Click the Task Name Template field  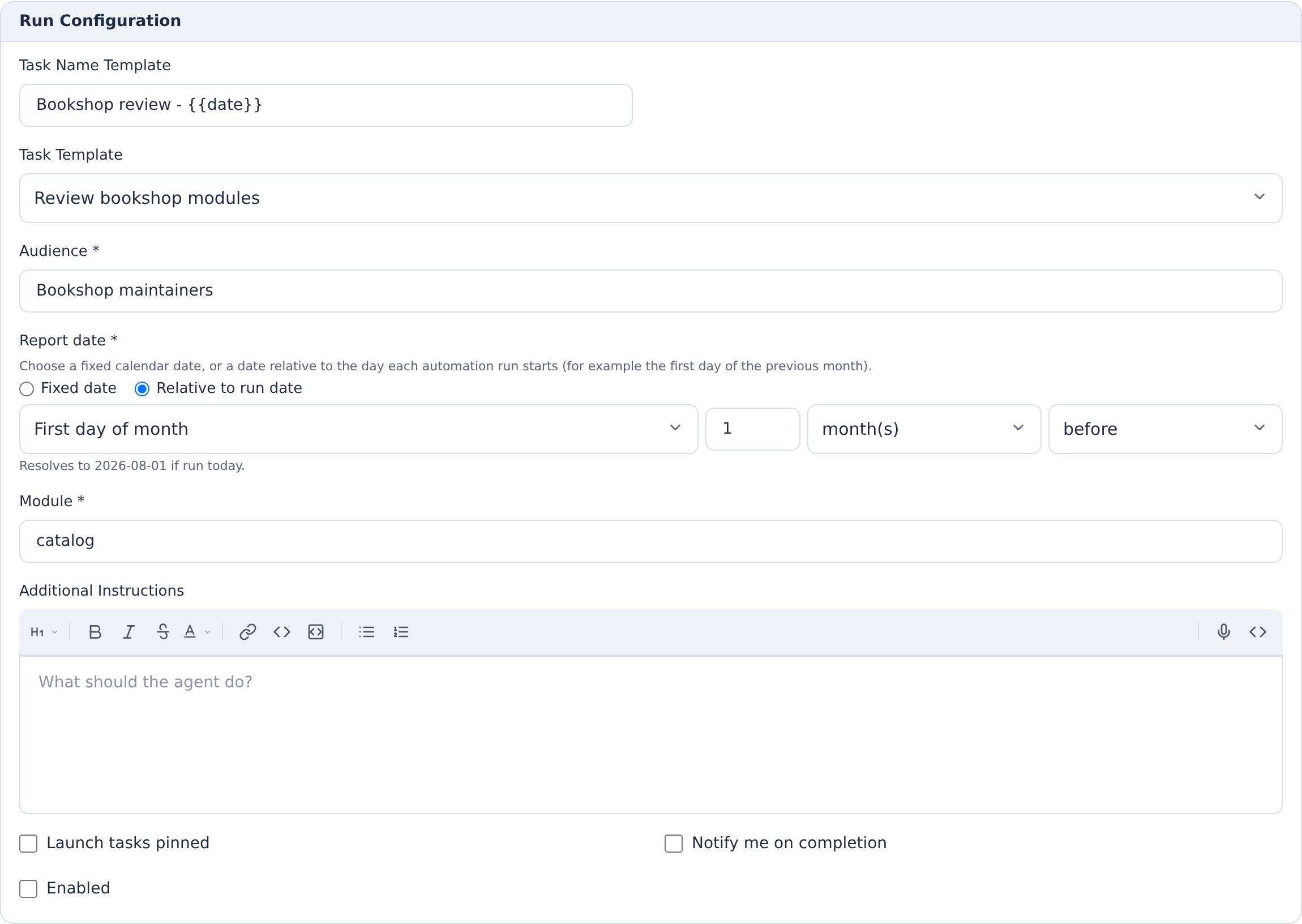[x=326, y=105]
